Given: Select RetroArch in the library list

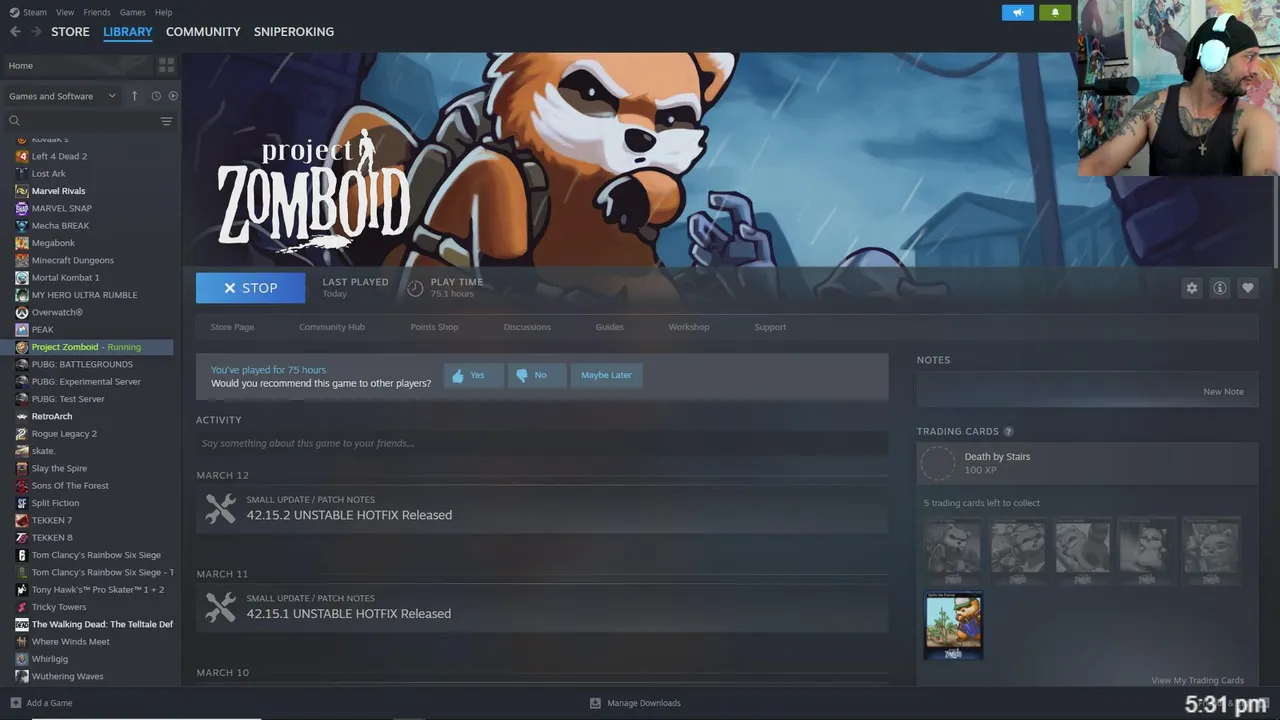Looking at the screenshot, I should pos(52,416).
